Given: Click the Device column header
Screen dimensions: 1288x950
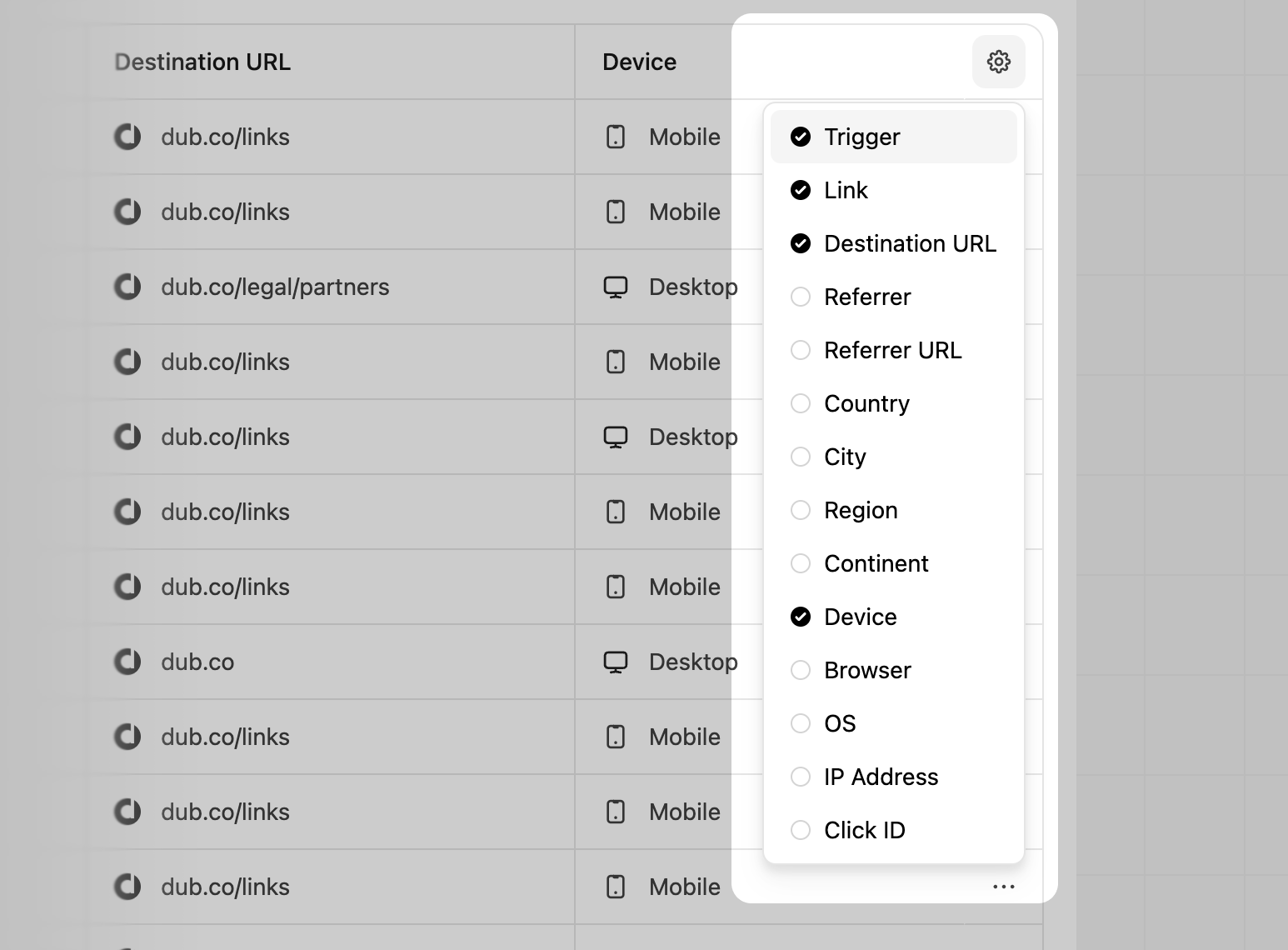Looking at the screenshot, I should (639, 62).
